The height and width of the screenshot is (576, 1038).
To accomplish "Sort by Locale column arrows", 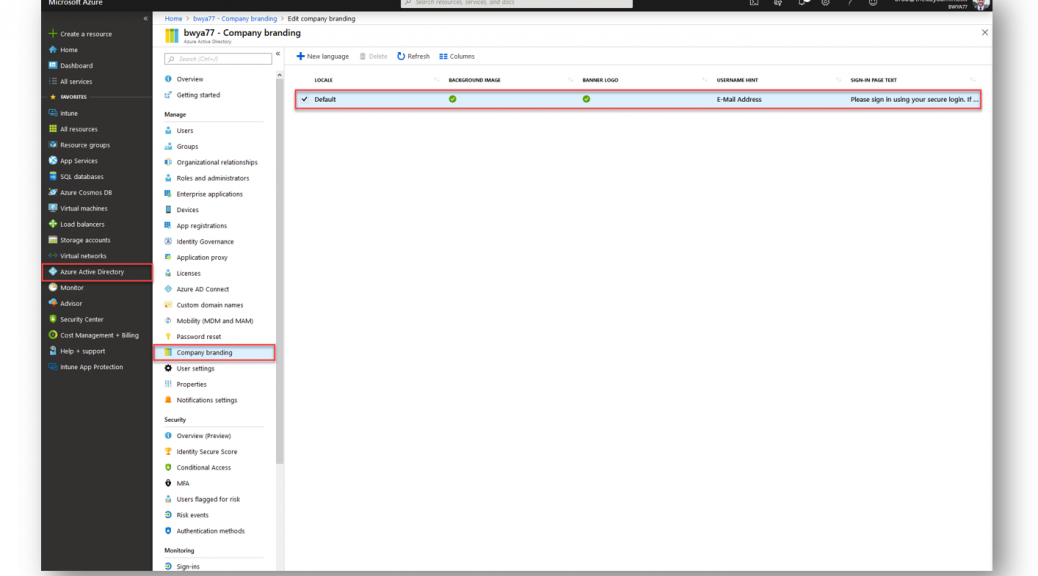I will click(x=436, y=80).
